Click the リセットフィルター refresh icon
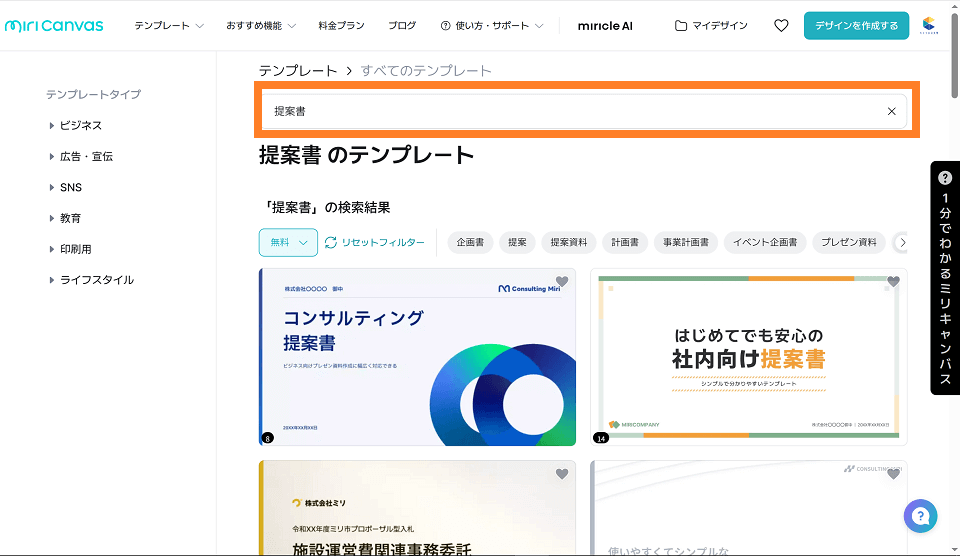Image resolution: width=960 pixels, height=556 pixels. pyautogui.click(x=331, y=242)
